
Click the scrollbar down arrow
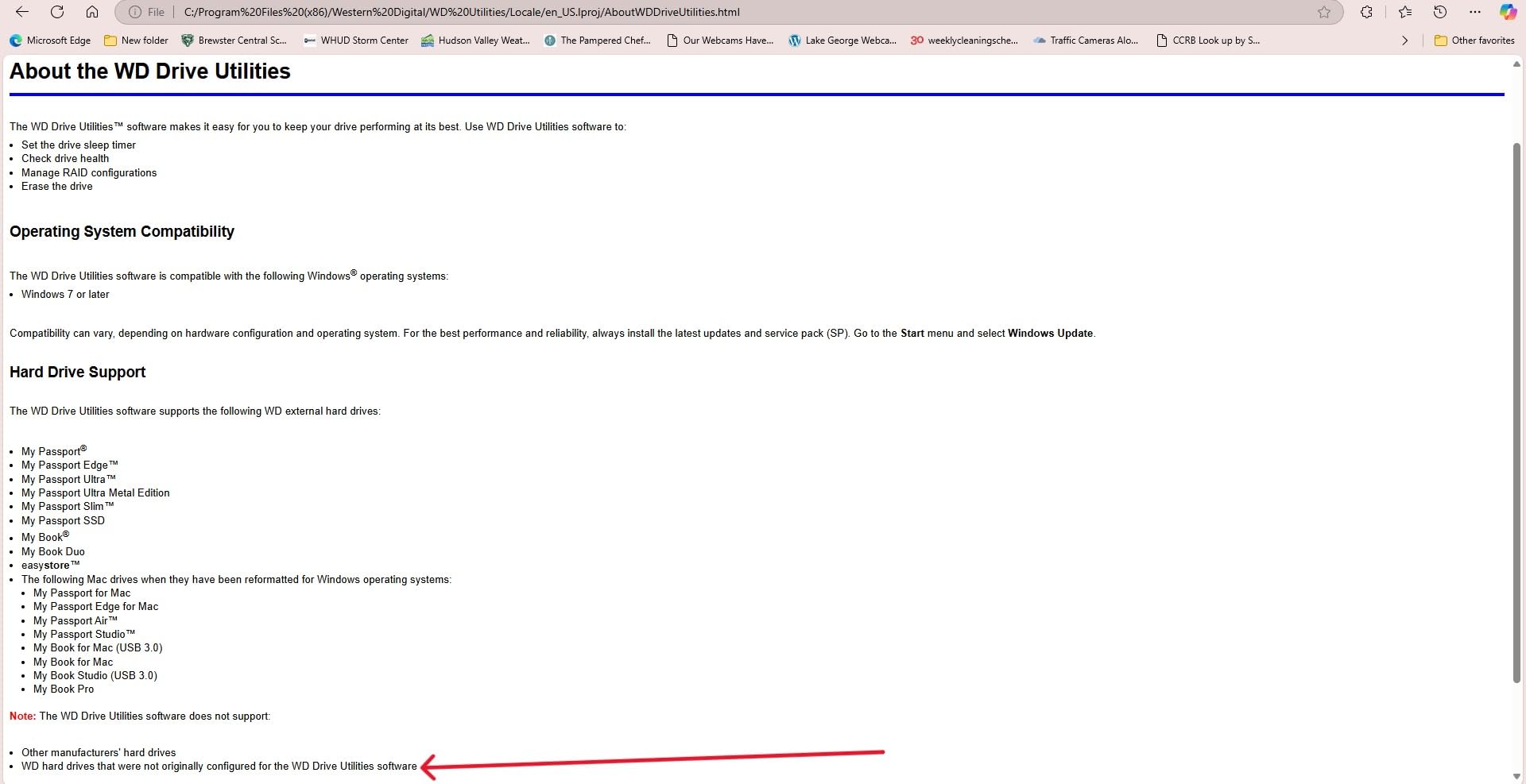(1516, 776)
